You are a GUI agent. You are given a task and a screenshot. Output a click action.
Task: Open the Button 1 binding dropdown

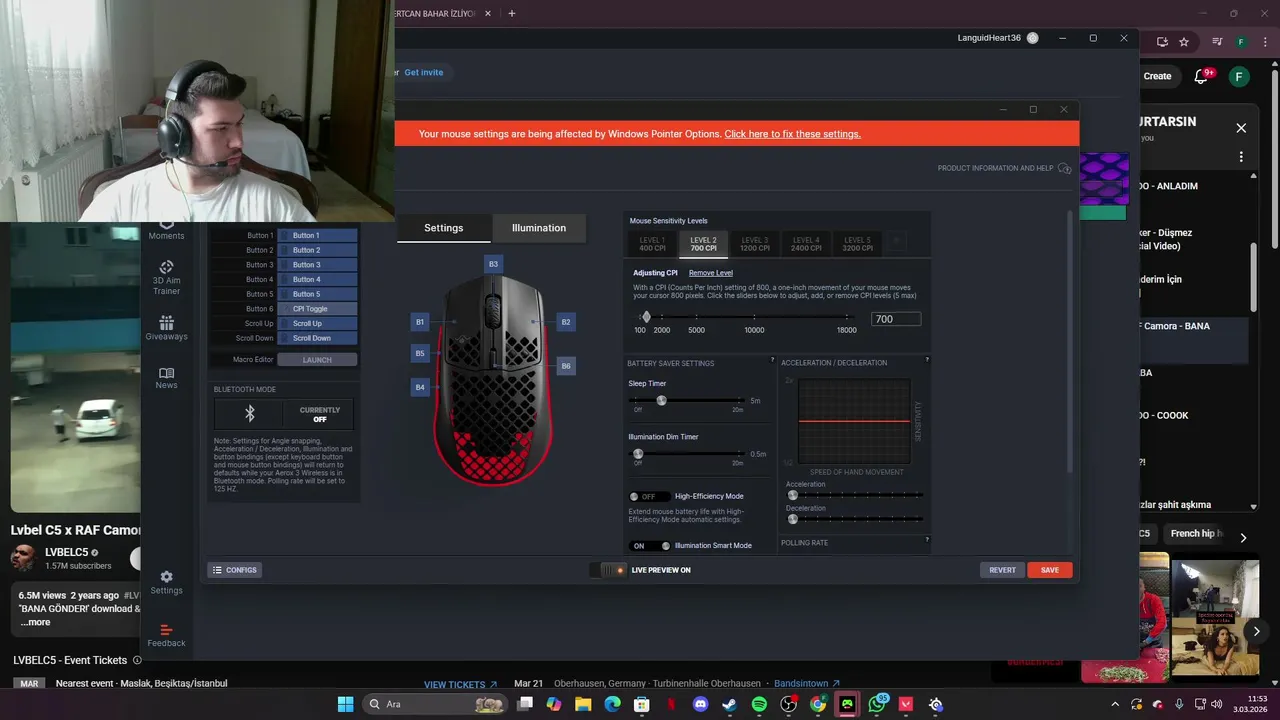point(317,235)
